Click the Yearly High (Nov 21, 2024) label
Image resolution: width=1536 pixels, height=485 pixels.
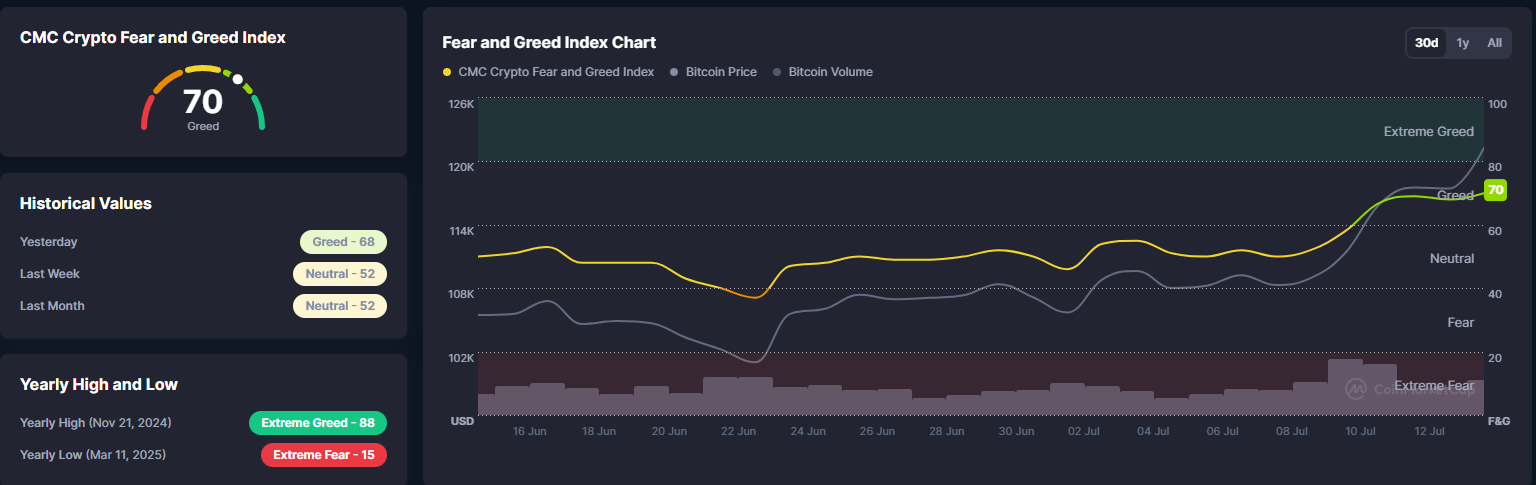tap(96, 423)
